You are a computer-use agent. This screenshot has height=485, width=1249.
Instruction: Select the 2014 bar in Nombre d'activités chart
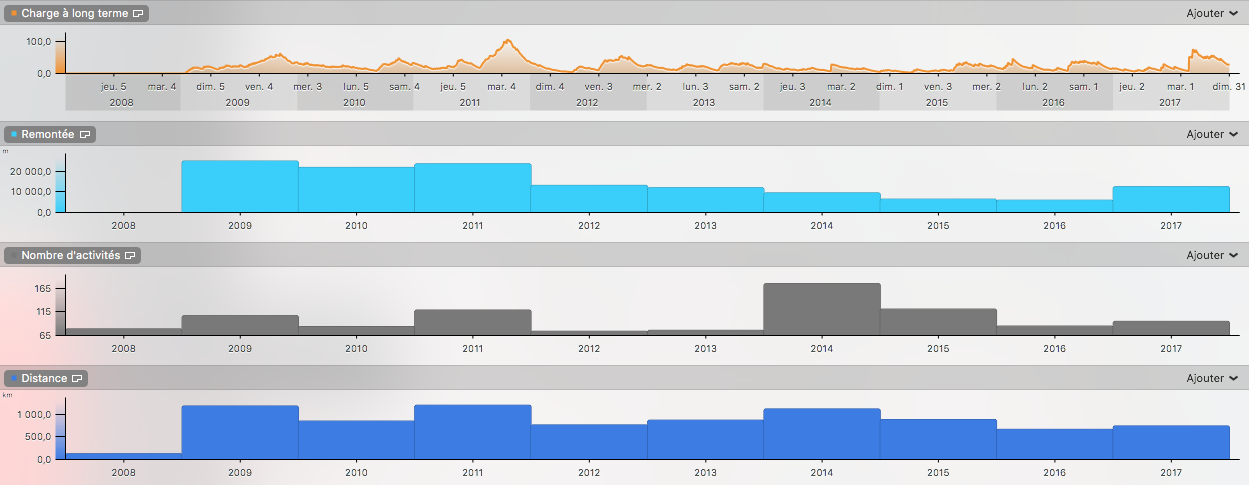pyautogui.click(x=822, y=309)
